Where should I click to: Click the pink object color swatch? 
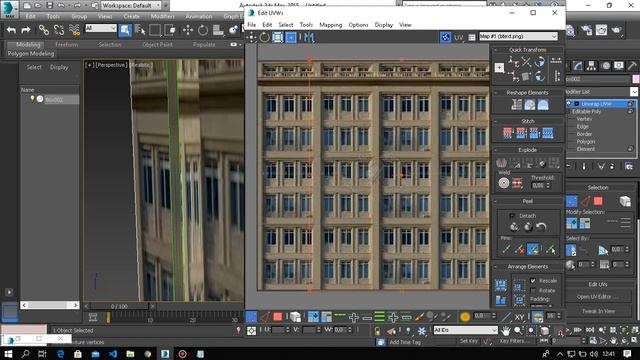click(x=636, y=79)
